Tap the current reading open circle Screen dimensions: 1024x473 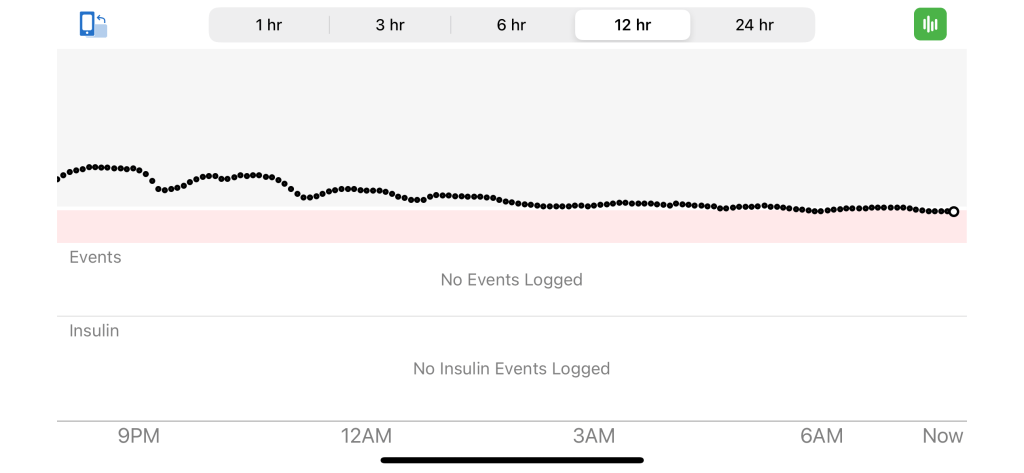[954, 212]
